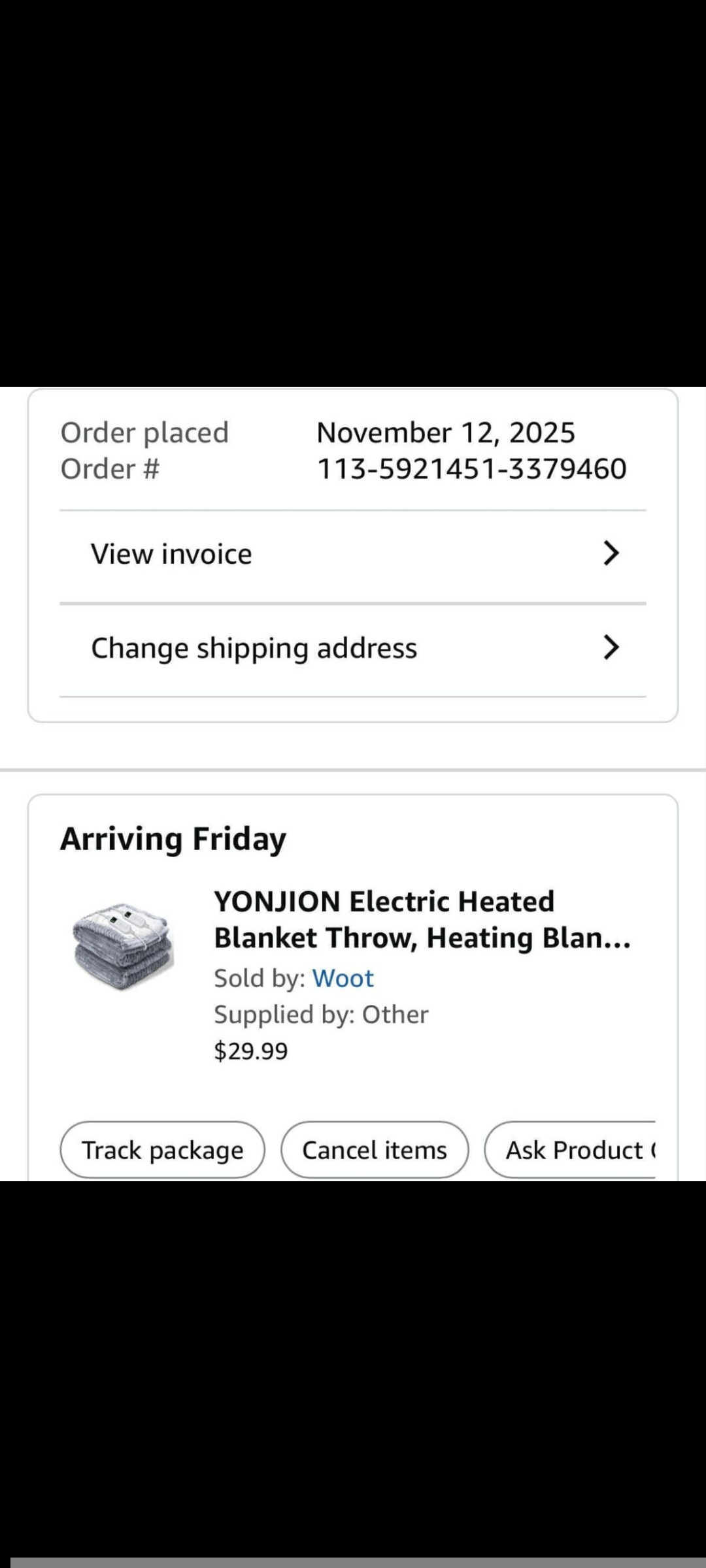This screenshot has width=706, height=1568.
Task: Tap the partially visible Ask Product button
Action: (x=575, y=1150)
